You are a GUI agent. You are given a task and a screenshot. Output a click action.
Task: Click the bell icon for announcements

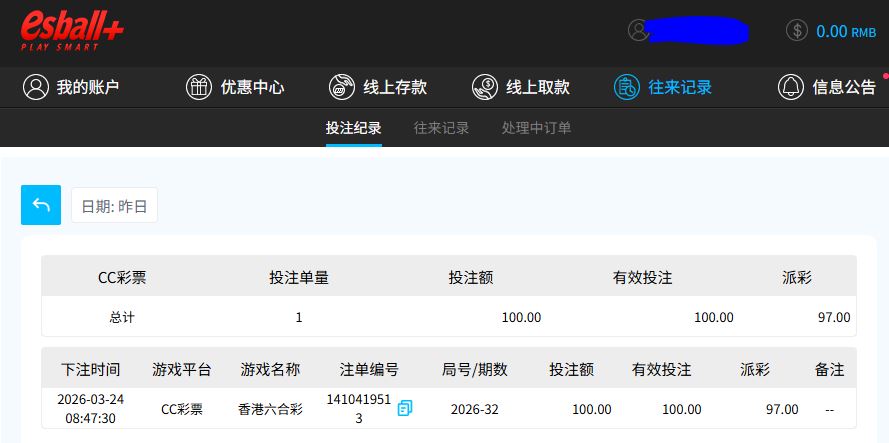[x=791, y=87]
